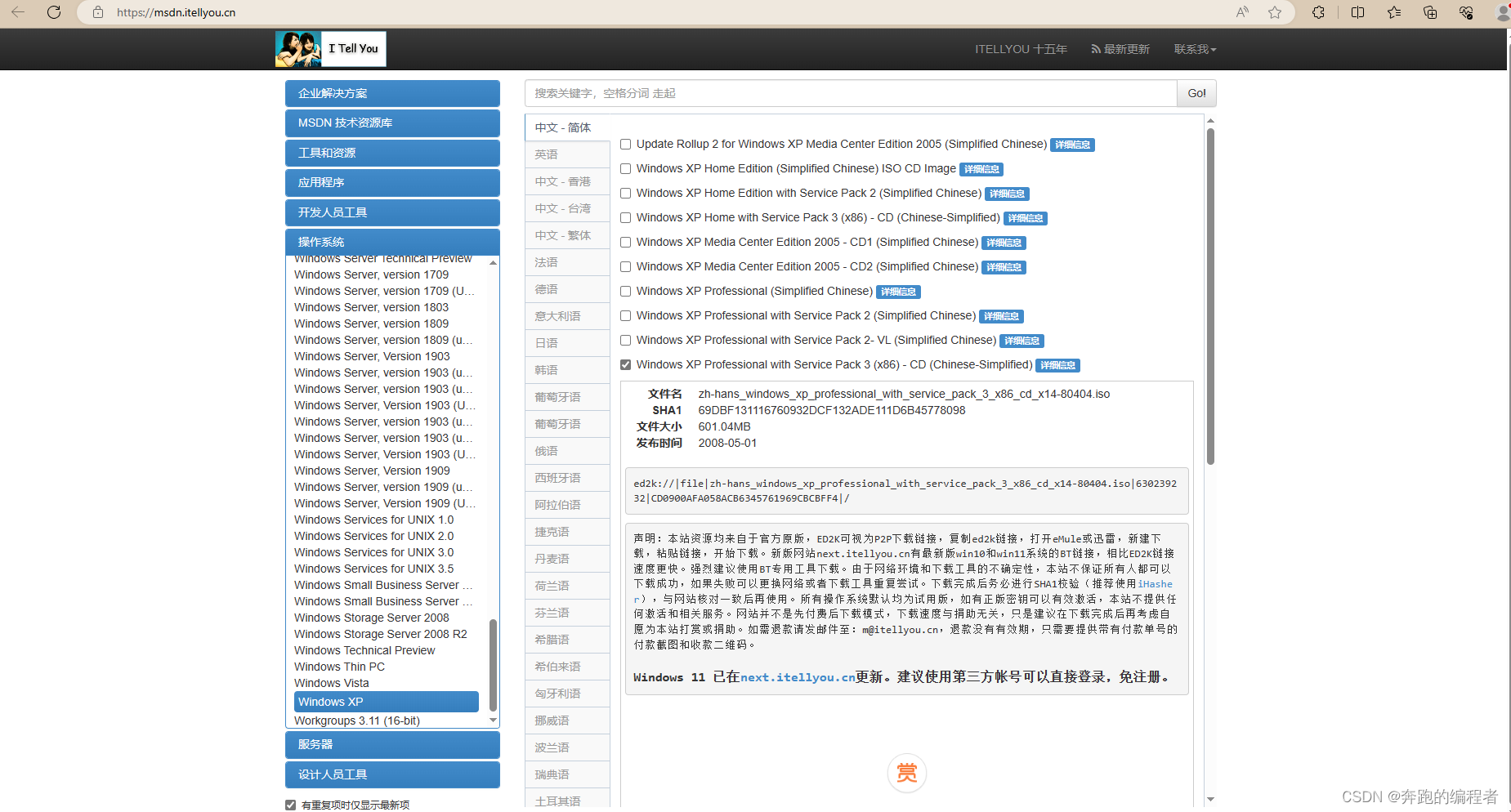1511x812 pixels.
Task: Uncheck XP Professional with Service Pack 3 (x86)
Action: (625, 365)
